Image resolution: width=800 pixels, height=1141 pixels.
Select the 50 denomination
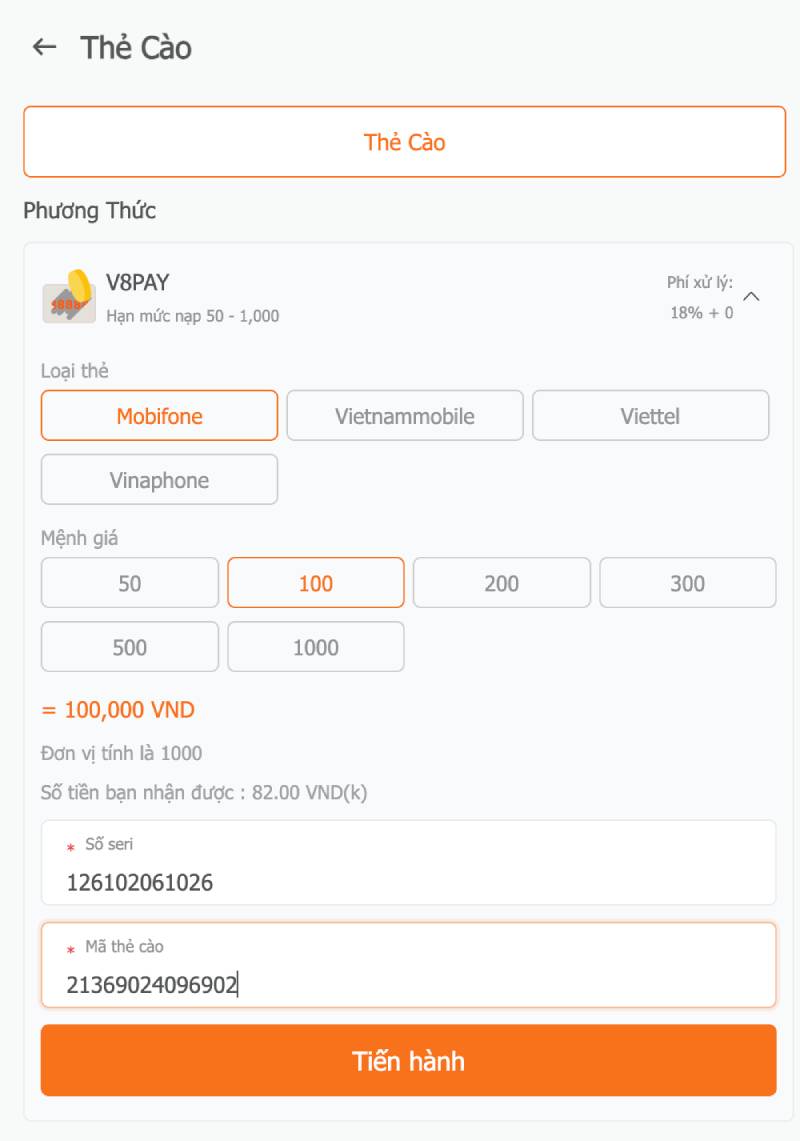pos(129,583)
